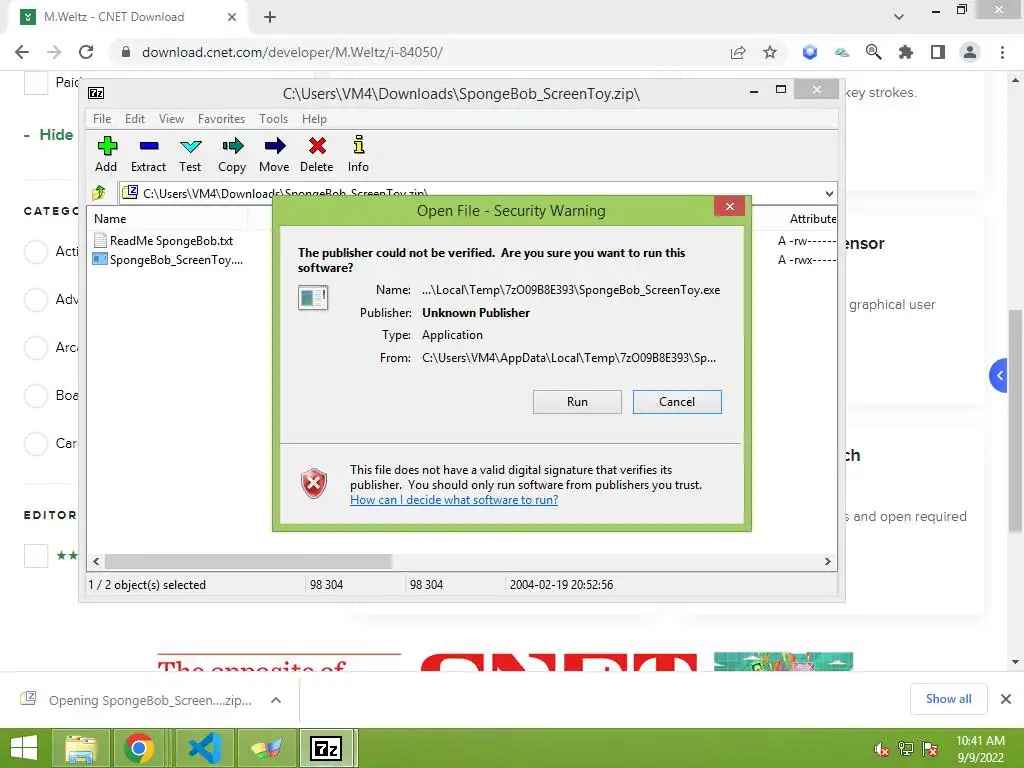
Task: Click the magnifier extension icon in Chrome
Action: (873, 52)
